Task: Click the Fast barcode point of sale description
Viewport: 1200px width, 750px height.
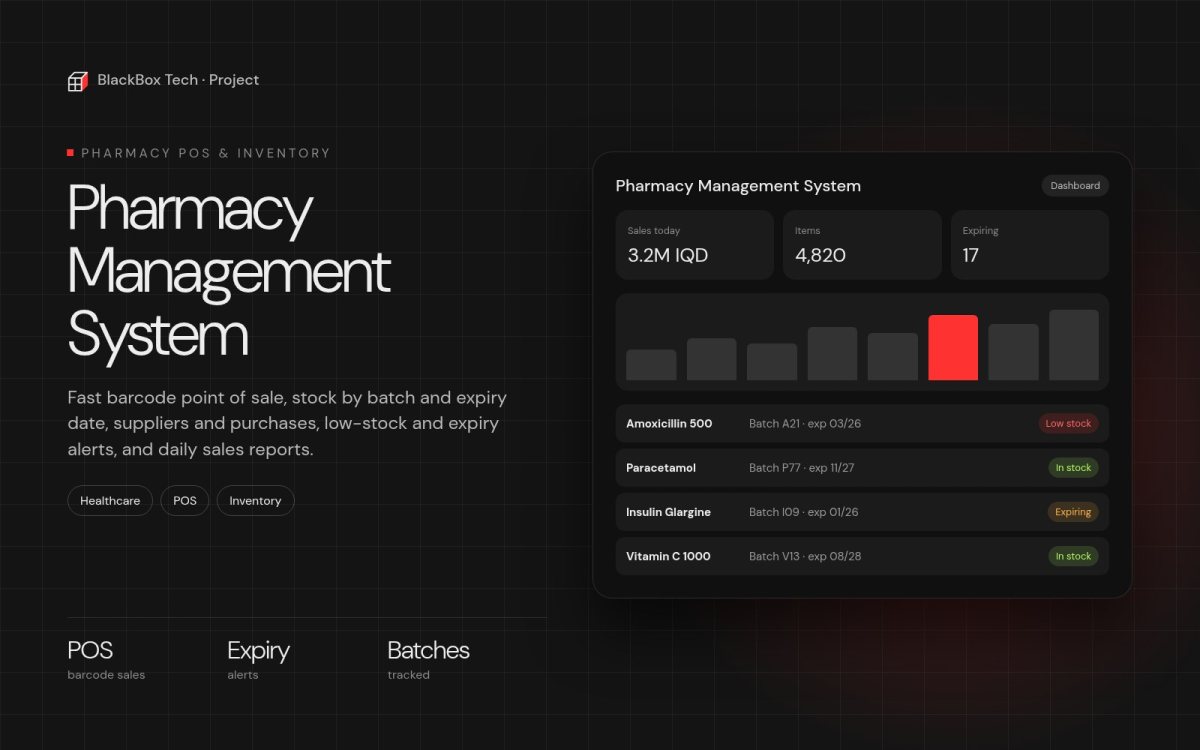Action: (287, 424)
